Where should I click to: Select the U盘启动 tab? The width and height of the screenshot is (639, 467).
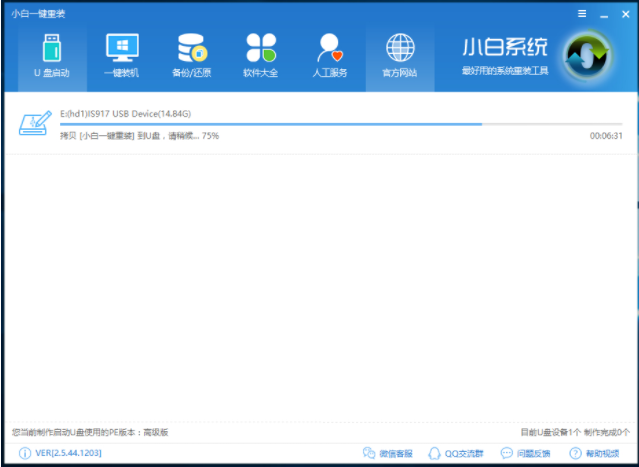(x=51, y=56)
